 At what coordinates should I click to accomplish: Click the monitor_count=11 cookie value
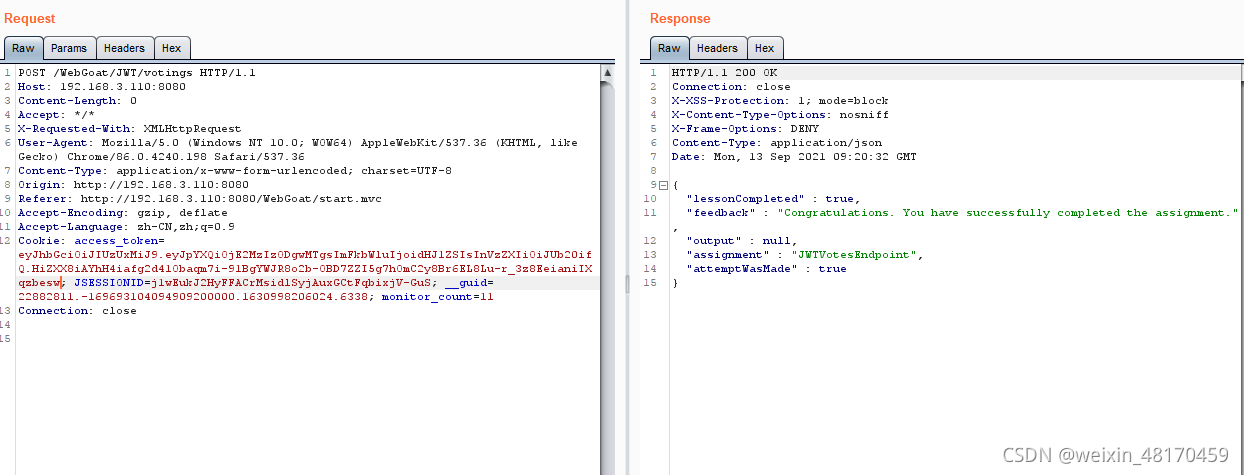click(x=438, y=297)
